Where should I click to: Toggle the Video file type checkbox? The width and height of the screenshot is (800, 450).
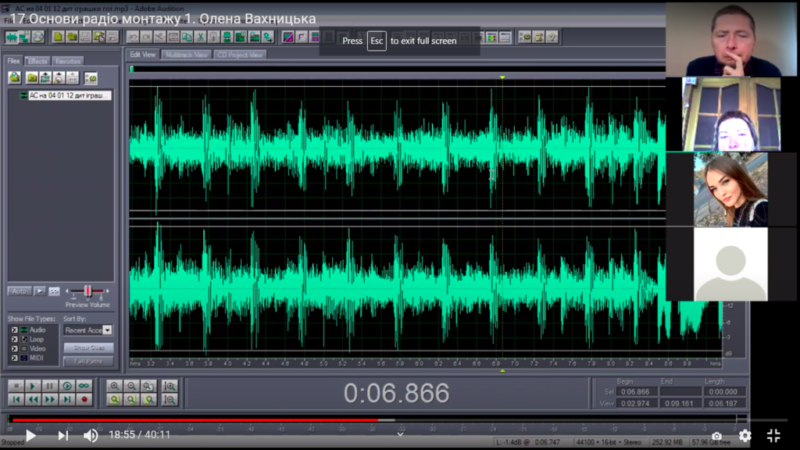(14, 348)
